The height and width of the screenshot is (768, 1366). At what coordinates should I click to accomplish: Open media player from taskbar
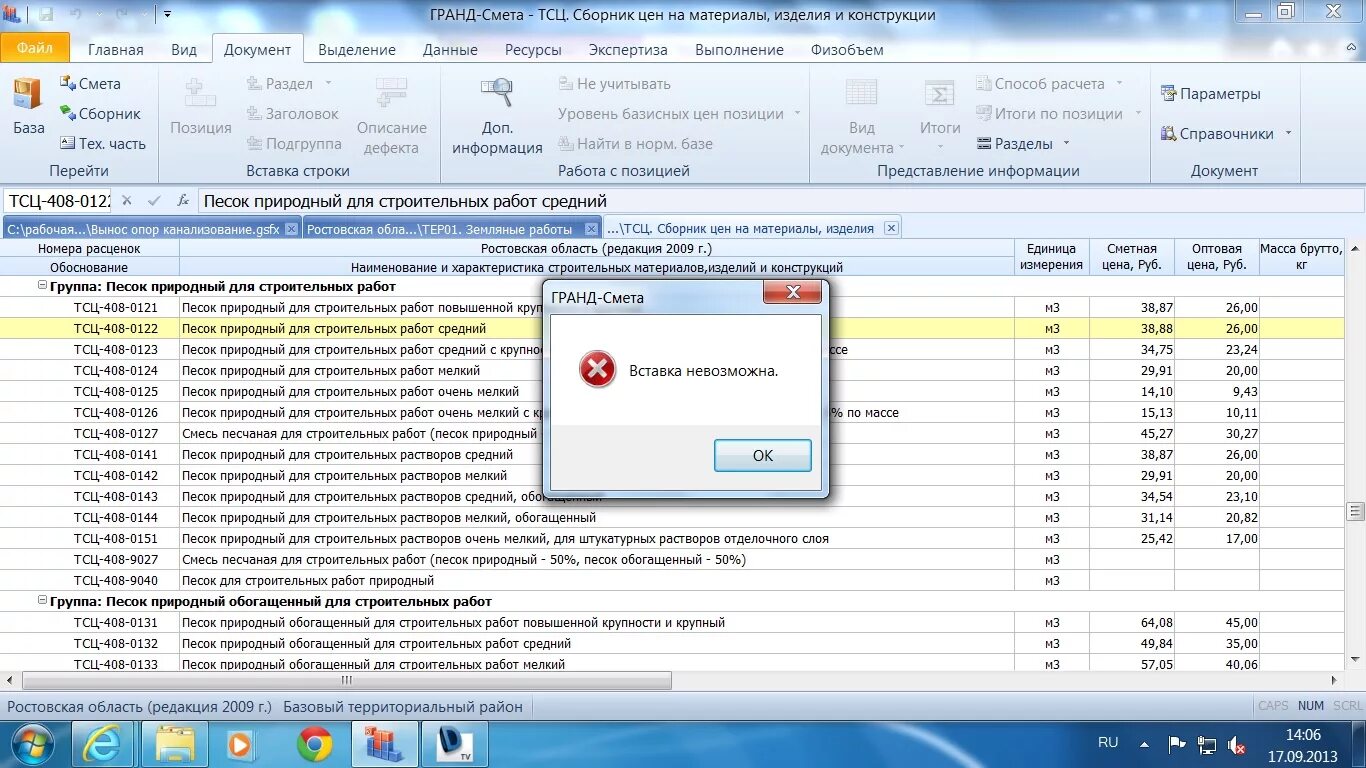click(240, 744)
